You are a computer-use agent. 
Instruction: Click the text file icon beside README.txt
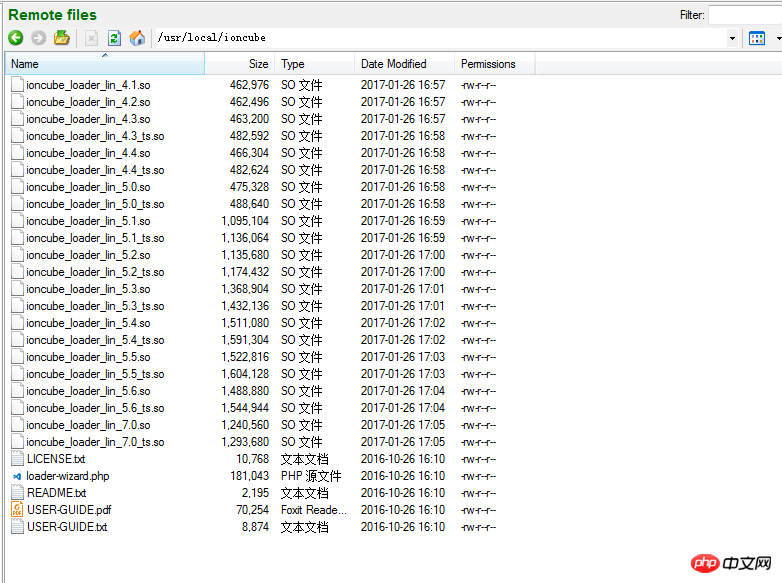pyautogui.click(x=17, y=492)
